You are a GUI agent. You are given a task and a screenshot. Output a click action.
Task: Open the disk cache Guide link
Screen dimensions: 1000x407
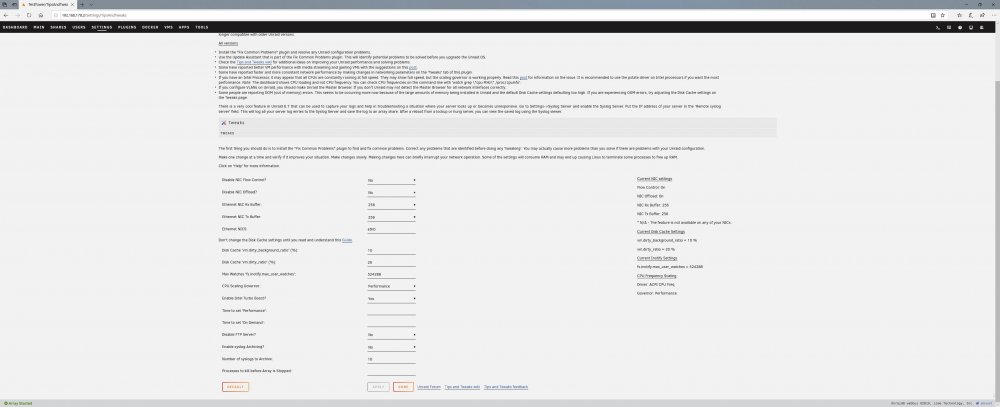[x=347, y=240]
